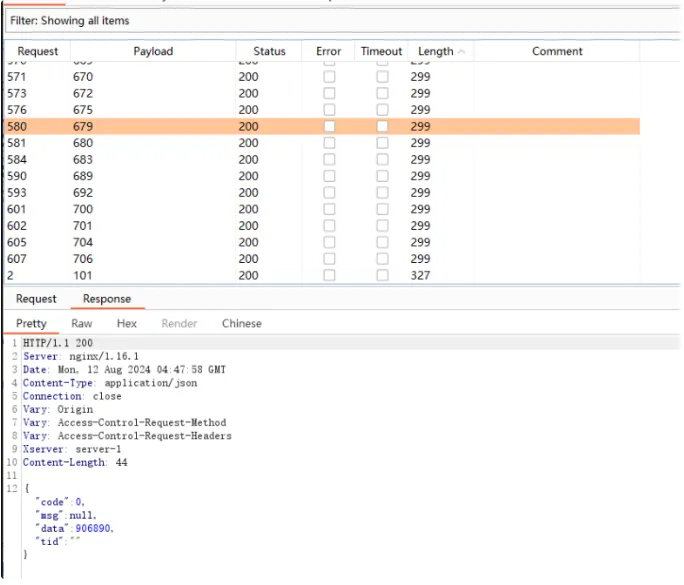Image resolution: width=684 pixels, height=585 pixels.
Task: Click the Content-Length 44 header line
Action: [x=75, y=462]
